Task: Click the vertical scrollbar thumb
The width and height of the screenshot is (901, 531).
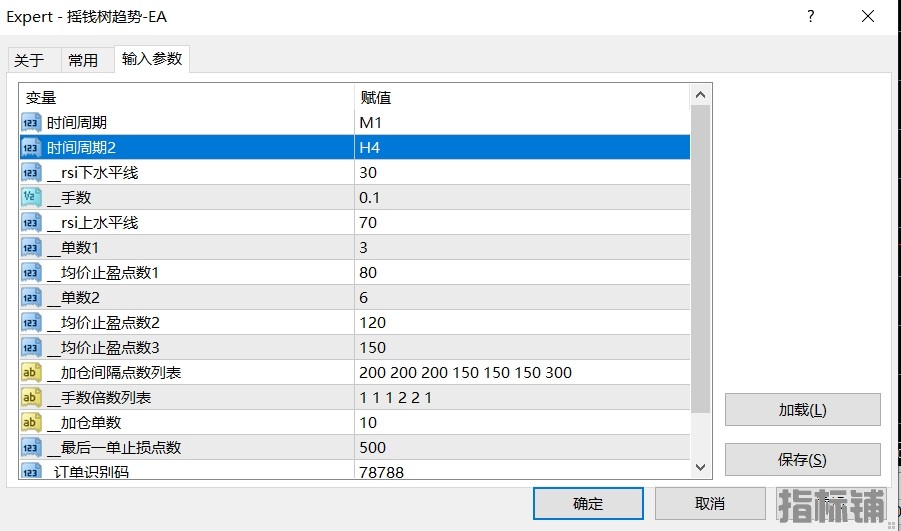Action: (x=700, y=259)
